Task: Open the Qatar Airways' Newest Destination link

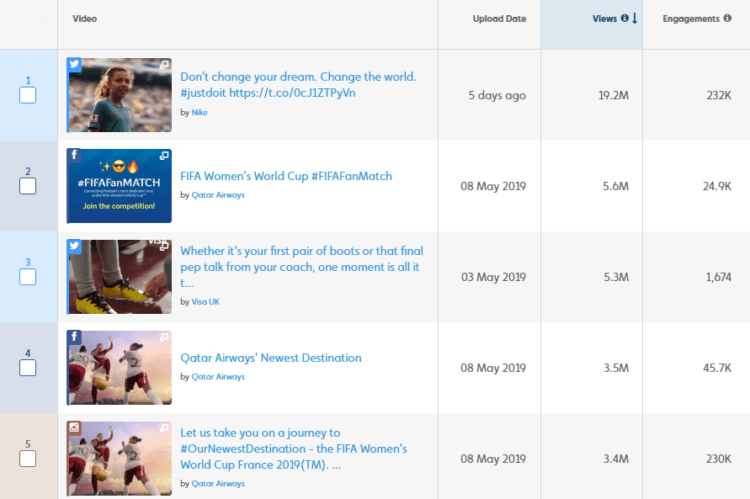Action: [271, 358]
